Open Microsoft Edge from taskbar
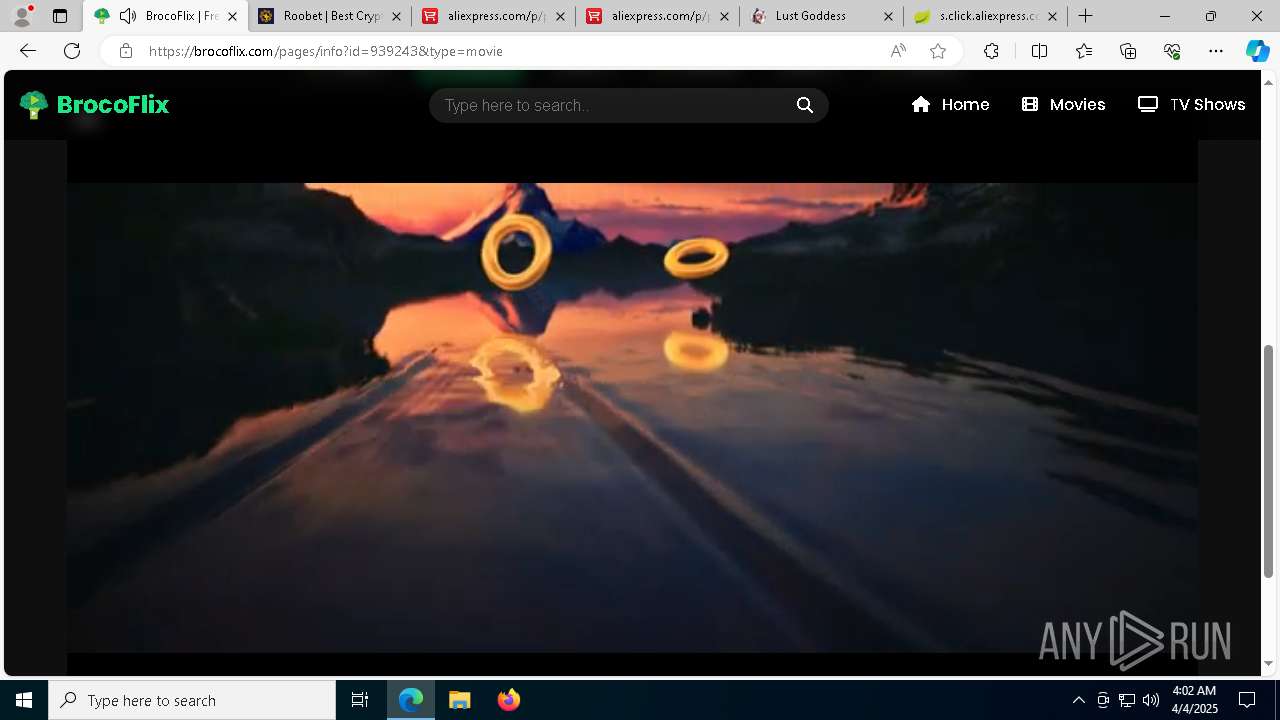The height and width of the screenshot is (720, 1280). 411,700
